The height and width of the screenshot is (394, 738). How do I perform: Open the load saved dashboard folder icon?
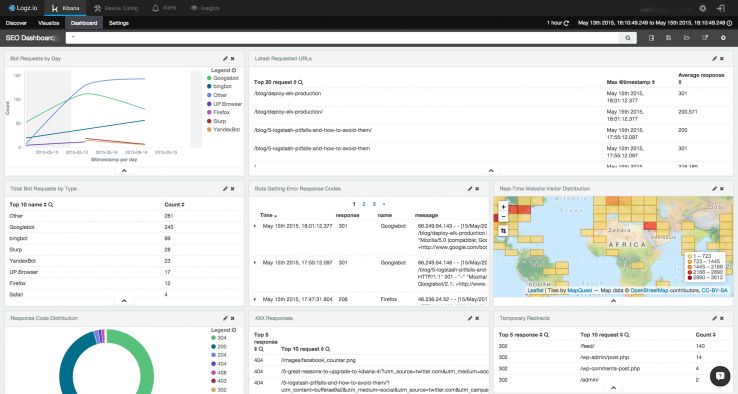pos(687,38)
